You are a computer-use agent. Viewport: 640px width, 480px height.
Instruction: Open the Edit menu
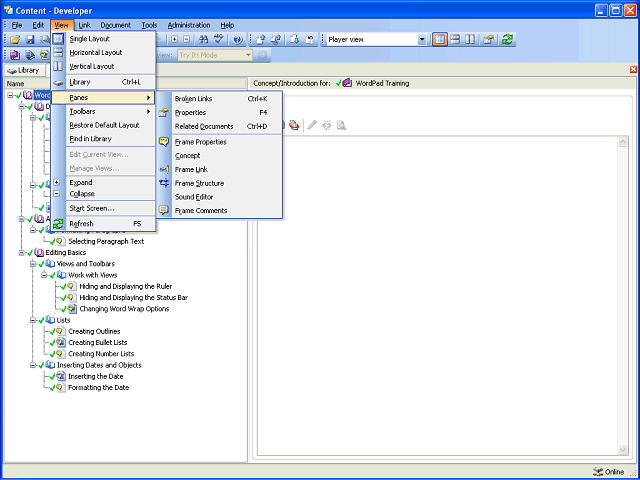38,25
